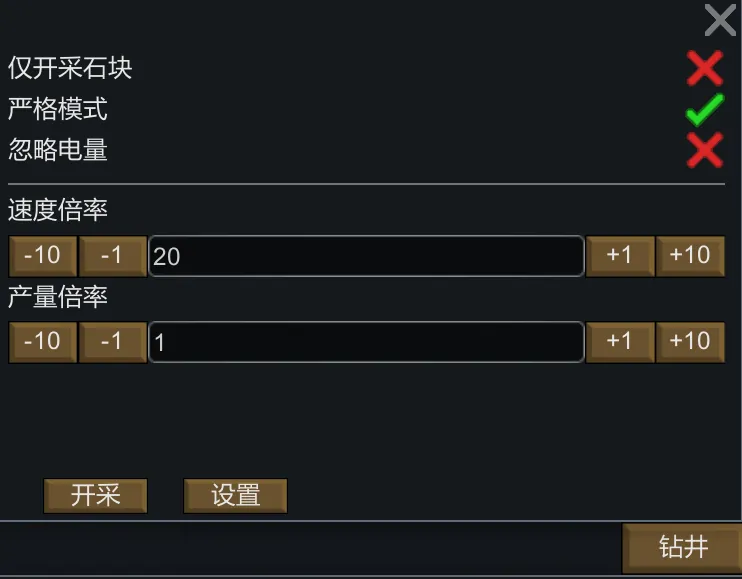Click the 忽略电量 label text

tap(58, 150)
